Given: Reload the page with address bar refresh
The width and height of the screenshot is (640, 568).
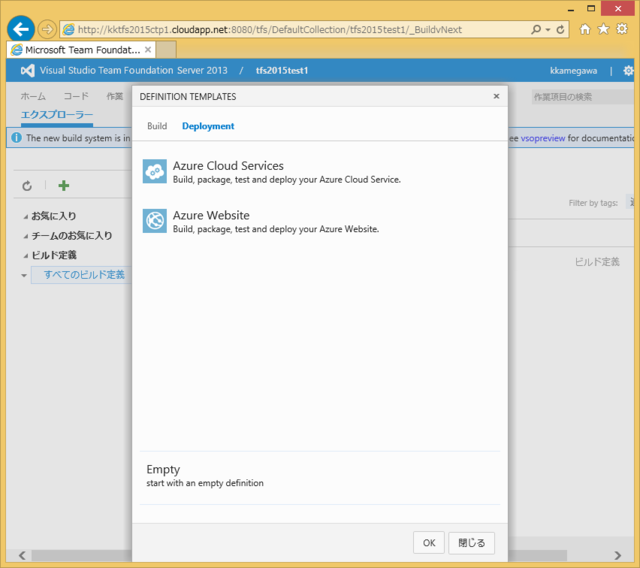Looking at the screenshot, I should coord(560,29).
